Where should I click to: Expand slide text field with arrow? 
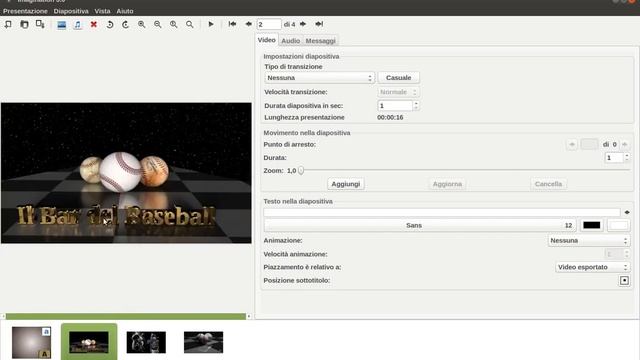(x=627, y=212)
